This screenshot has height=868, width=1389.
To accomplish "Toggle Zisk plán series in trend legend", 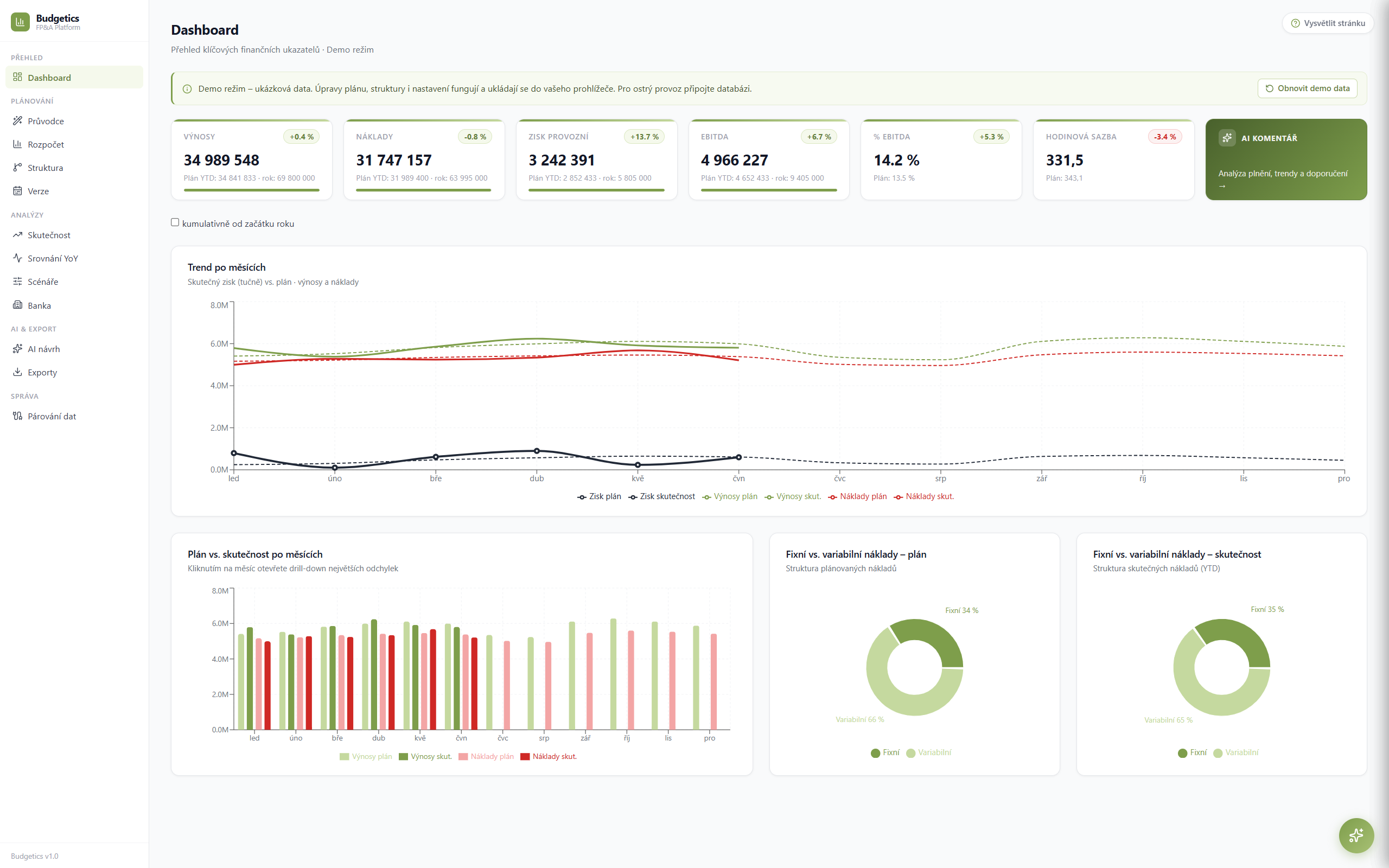I will [599, 496].
